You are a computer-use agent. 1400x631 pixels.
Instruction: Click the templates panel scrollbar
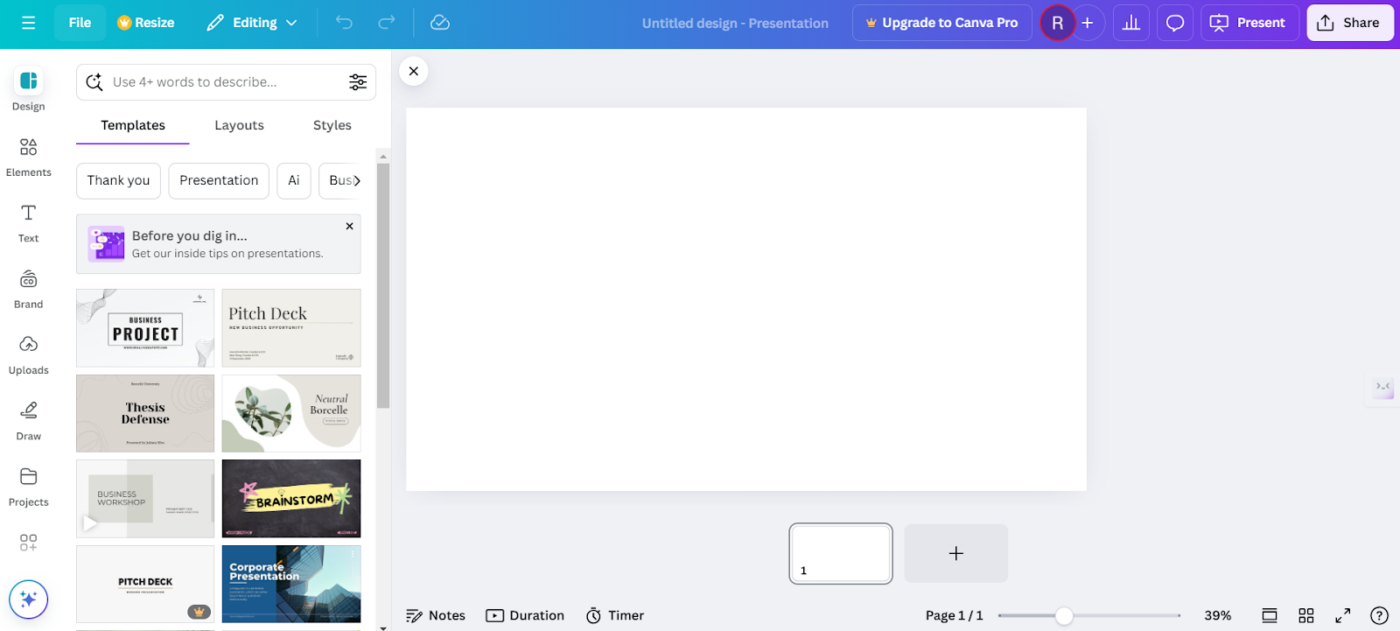tap(383, 285)
